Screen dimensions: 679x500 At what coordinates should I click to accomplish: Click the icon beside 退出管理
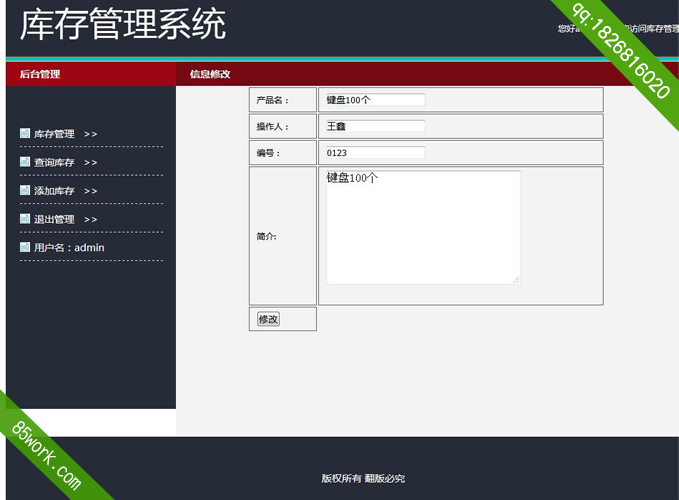tap(25, 219)
